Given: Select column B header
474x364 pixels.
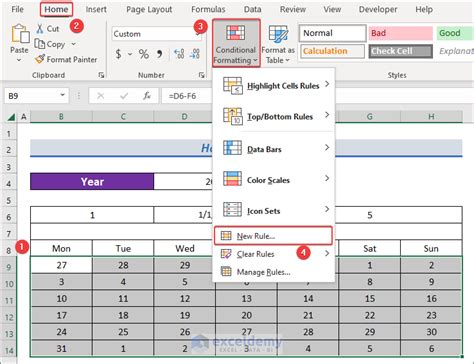Looking at the screenshot, I should click(61, 117).
